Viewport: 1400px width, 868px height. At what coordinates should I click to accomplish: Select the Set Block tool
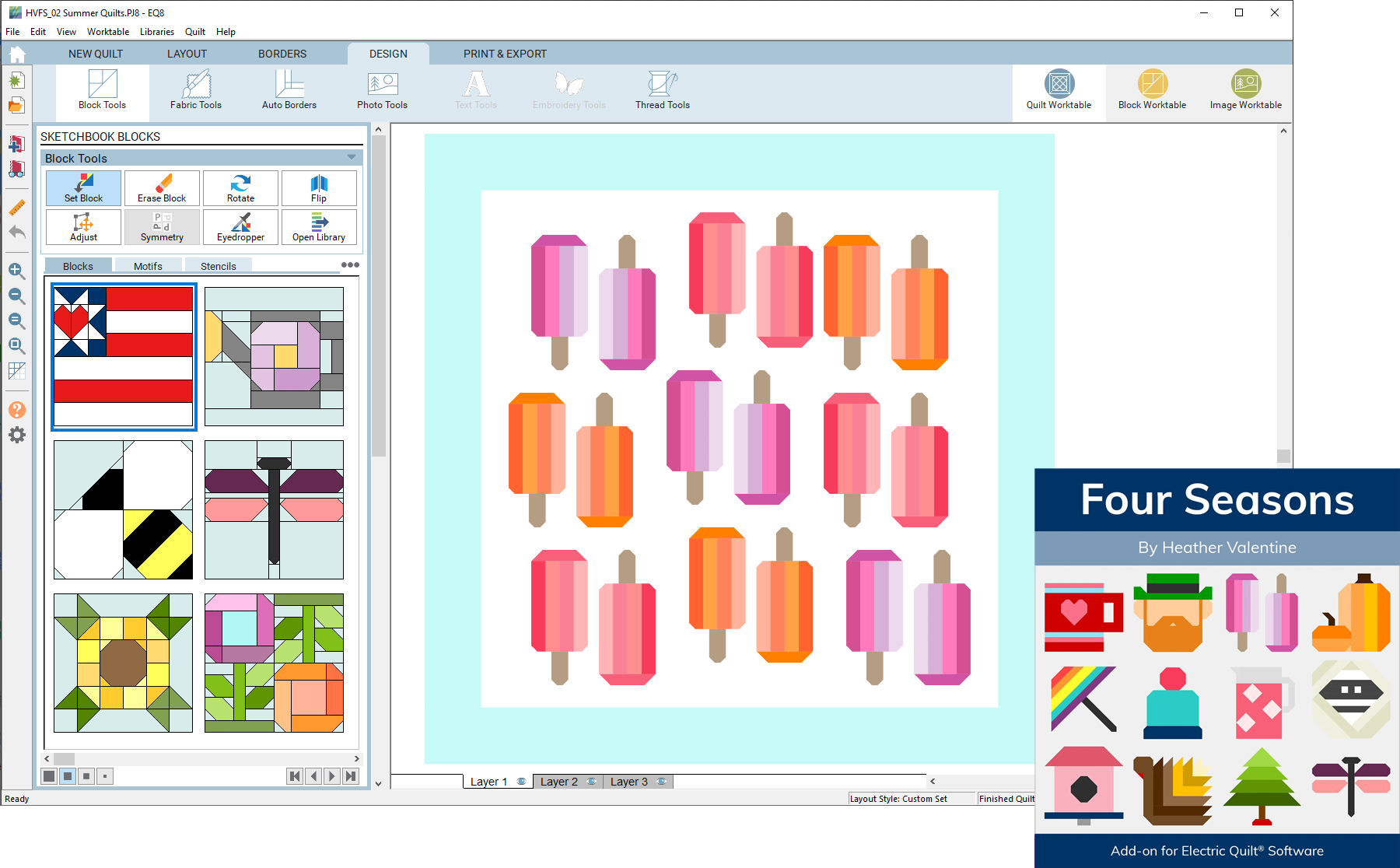[83, 188]
